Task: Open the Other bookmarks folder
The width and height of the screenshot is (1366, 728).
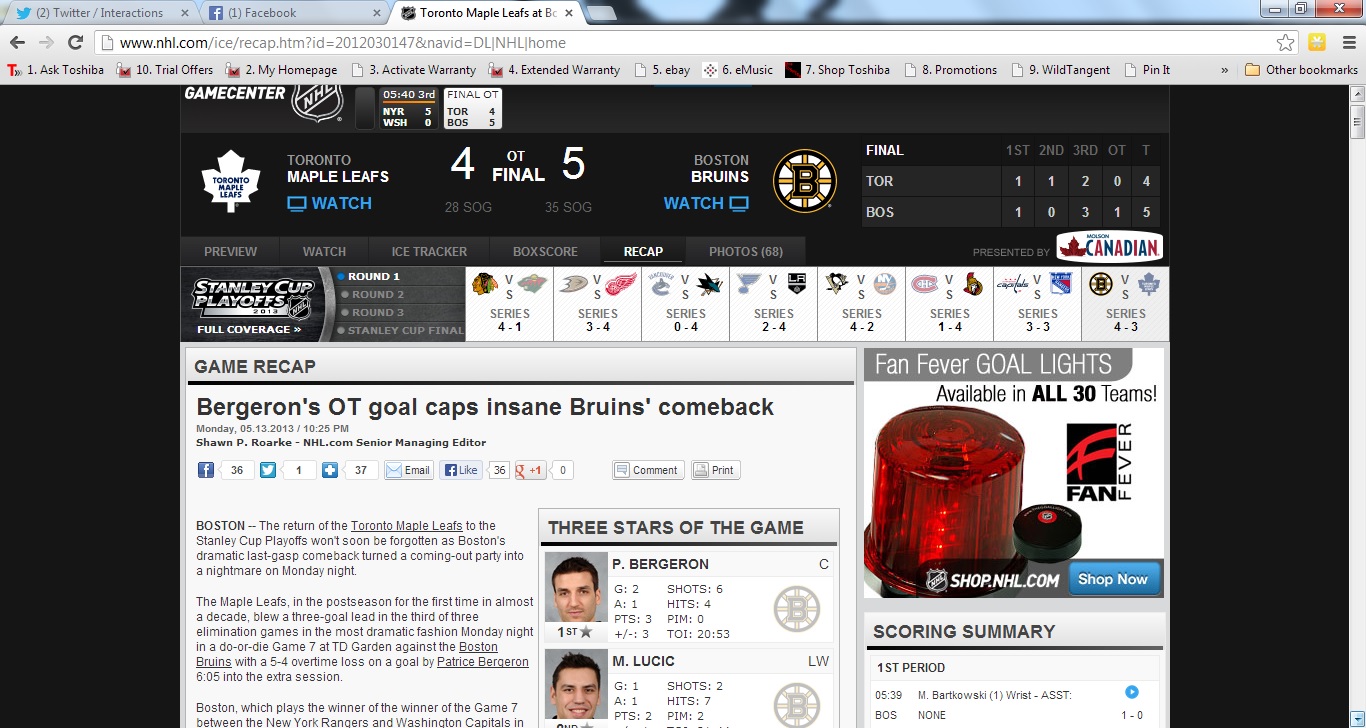Action: (1301, 70)
